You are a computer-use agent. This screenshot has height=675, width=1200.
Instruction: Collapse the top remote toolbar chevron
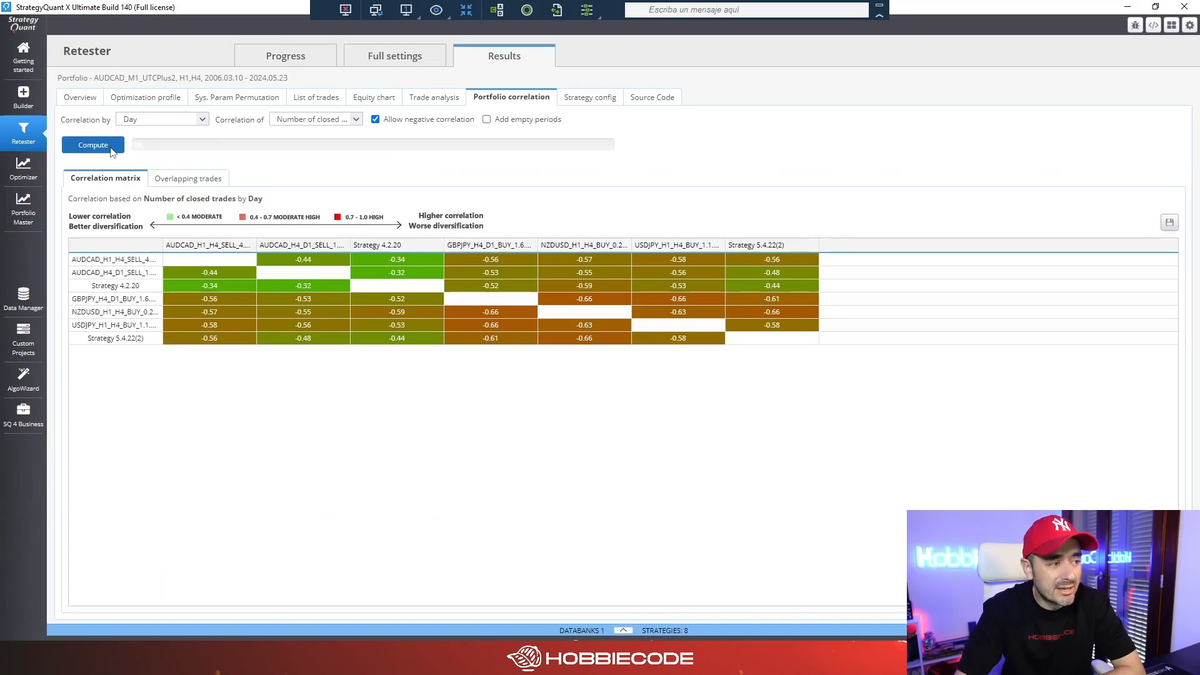879,15
